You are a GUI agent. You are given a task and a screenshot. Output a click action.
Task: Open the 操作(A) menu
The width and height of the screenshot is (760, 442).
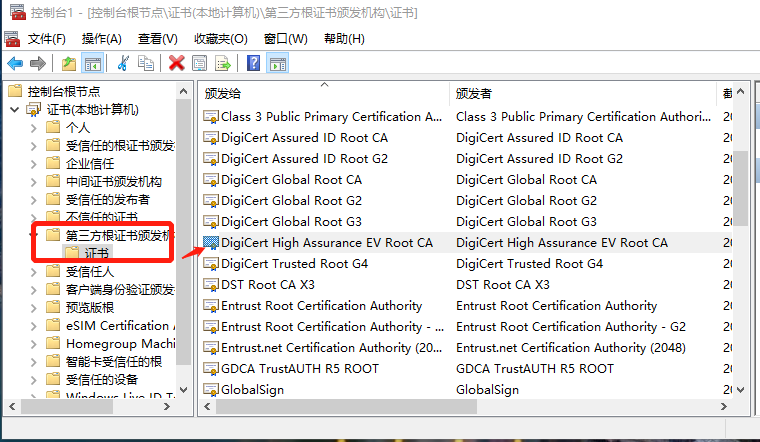point(101,39)
